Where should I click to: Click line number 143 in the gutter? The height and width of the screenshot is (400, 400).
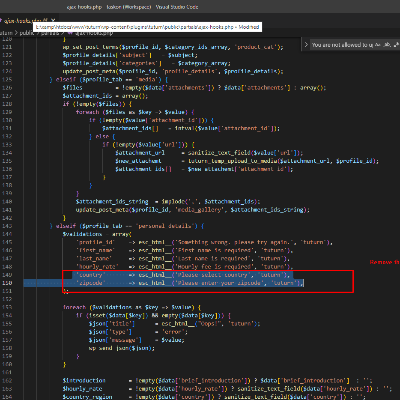(x=7, y=226)
